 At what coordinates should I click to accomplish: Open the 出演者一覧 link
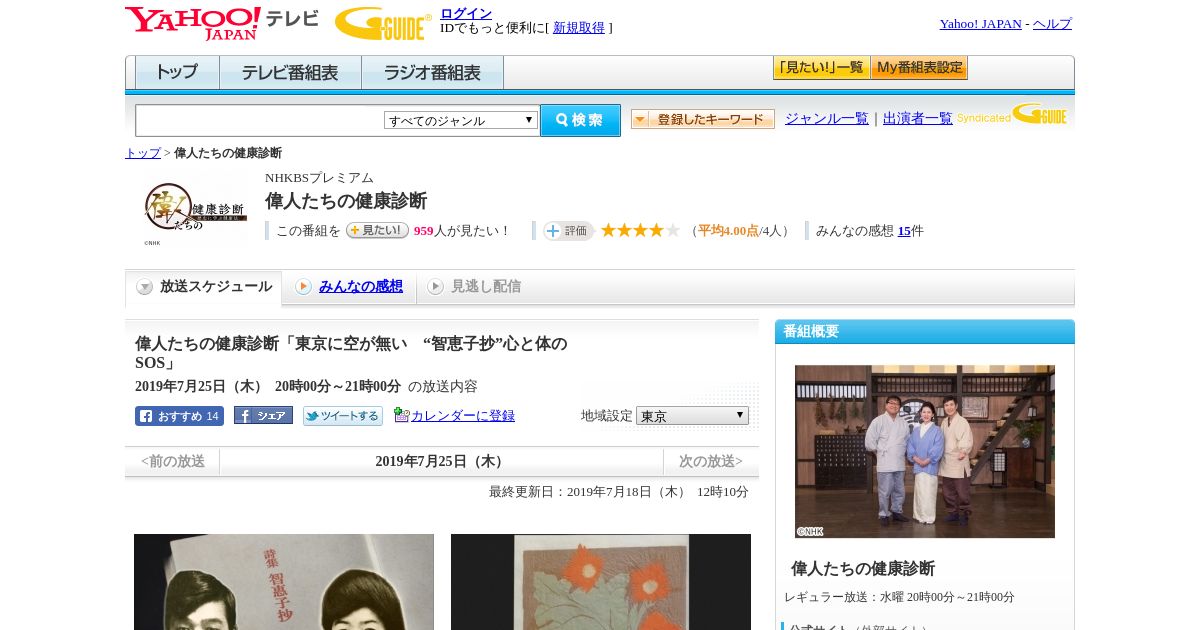(918, 118)
